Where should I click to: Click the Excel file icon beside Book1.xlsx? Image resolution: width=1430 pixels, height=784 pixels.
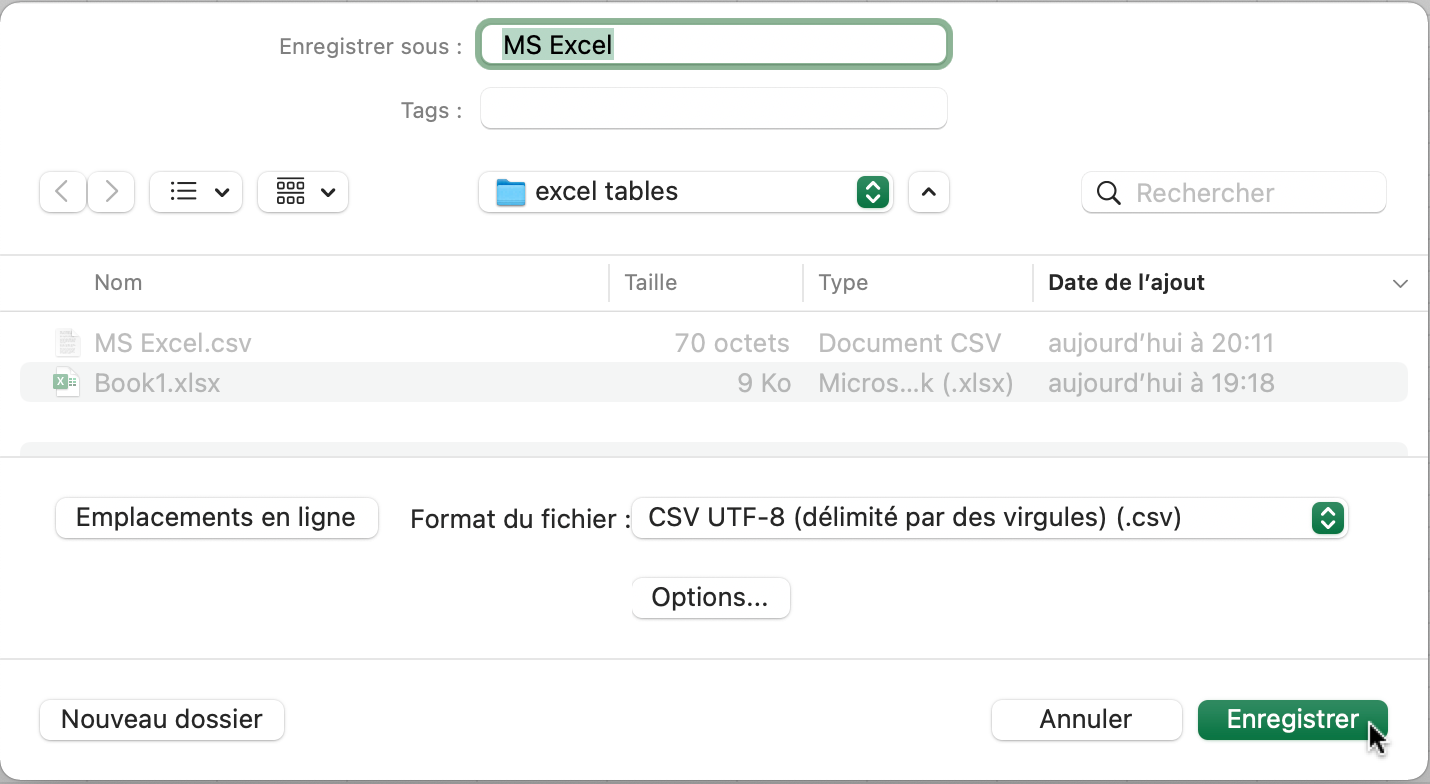pos(66,382)
